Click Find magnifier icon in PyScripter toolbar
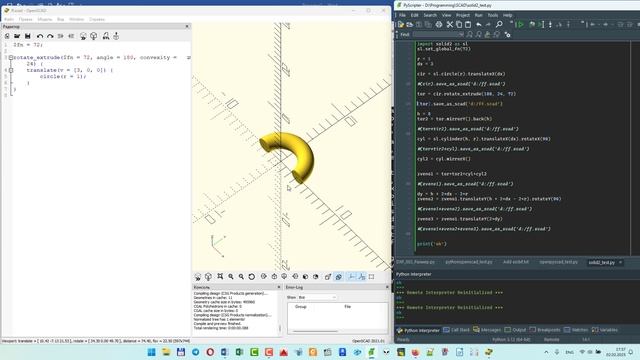This screenshot has height=360, width=640. tap(499, 25)
